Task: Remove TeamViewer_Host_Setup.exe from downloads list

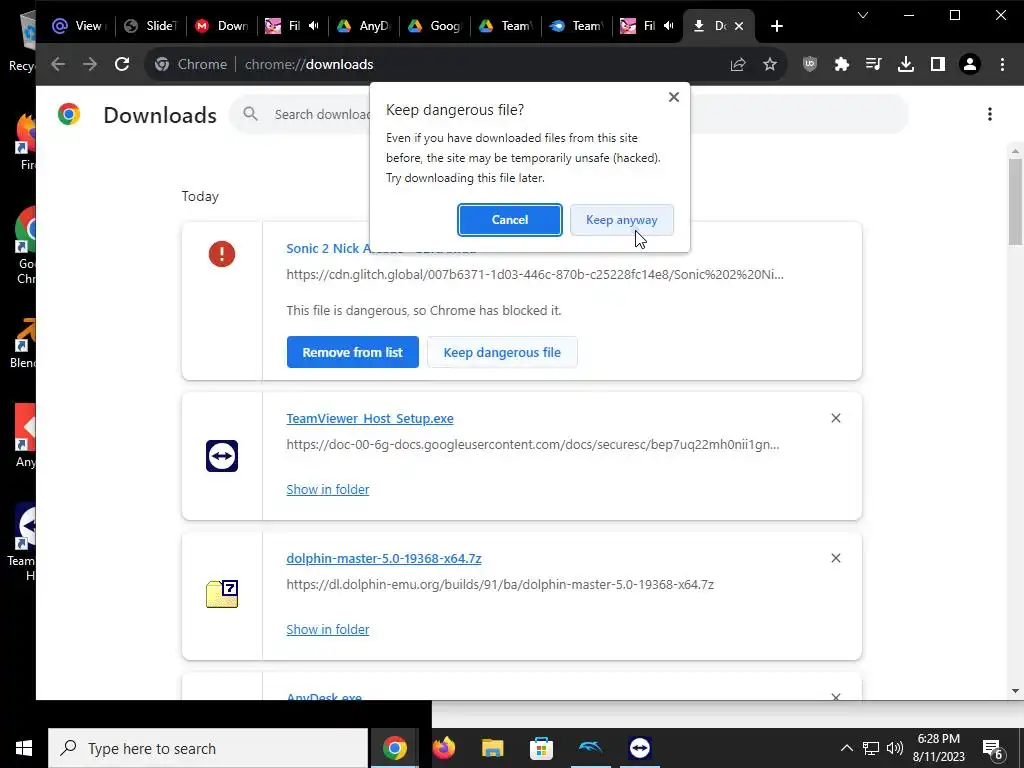Action: [x=836, y=418]
